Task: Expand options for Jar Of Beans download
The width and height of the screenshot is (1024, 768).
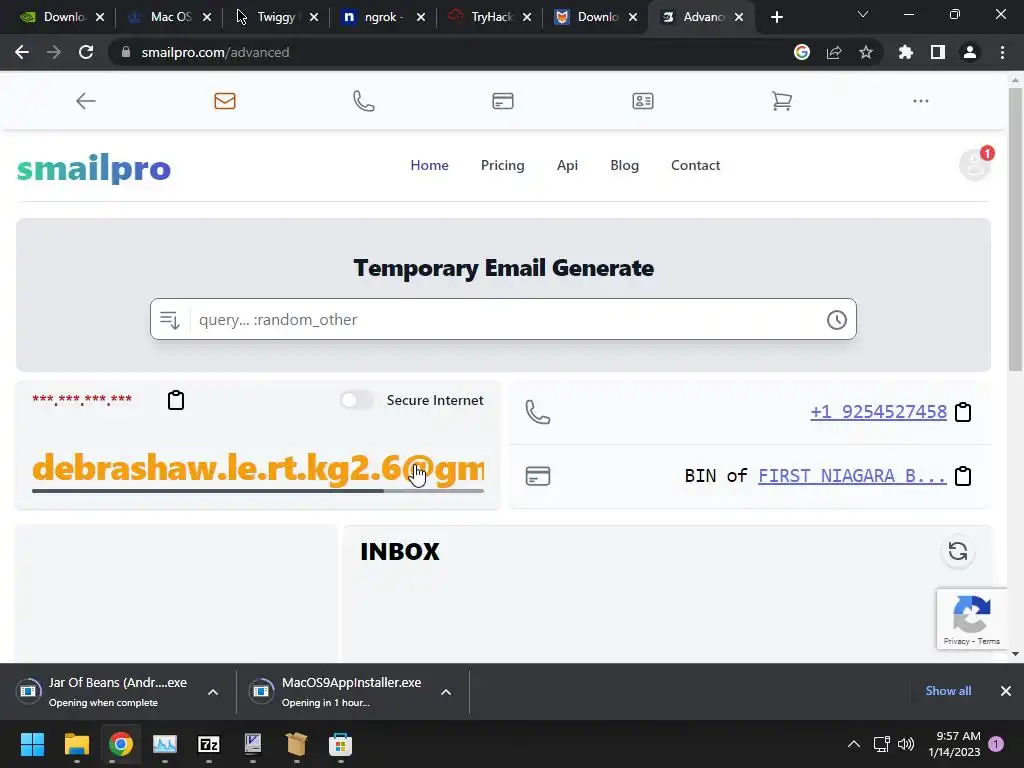Action: tap(213, 692)
